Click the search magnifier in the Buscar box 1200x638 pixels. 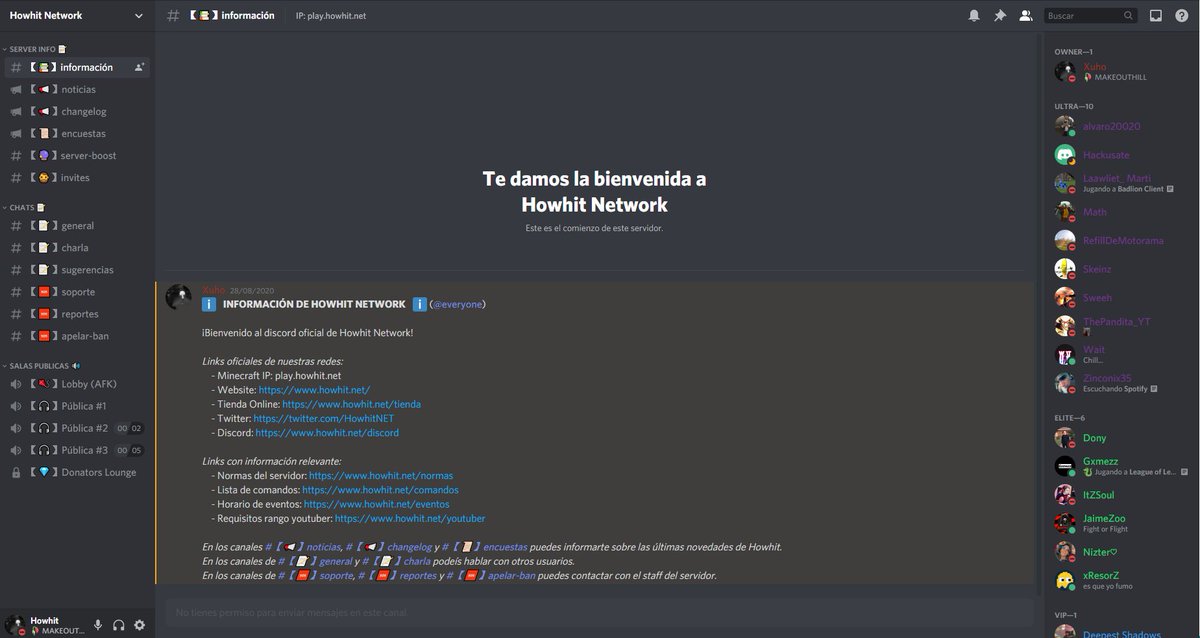1129,15
